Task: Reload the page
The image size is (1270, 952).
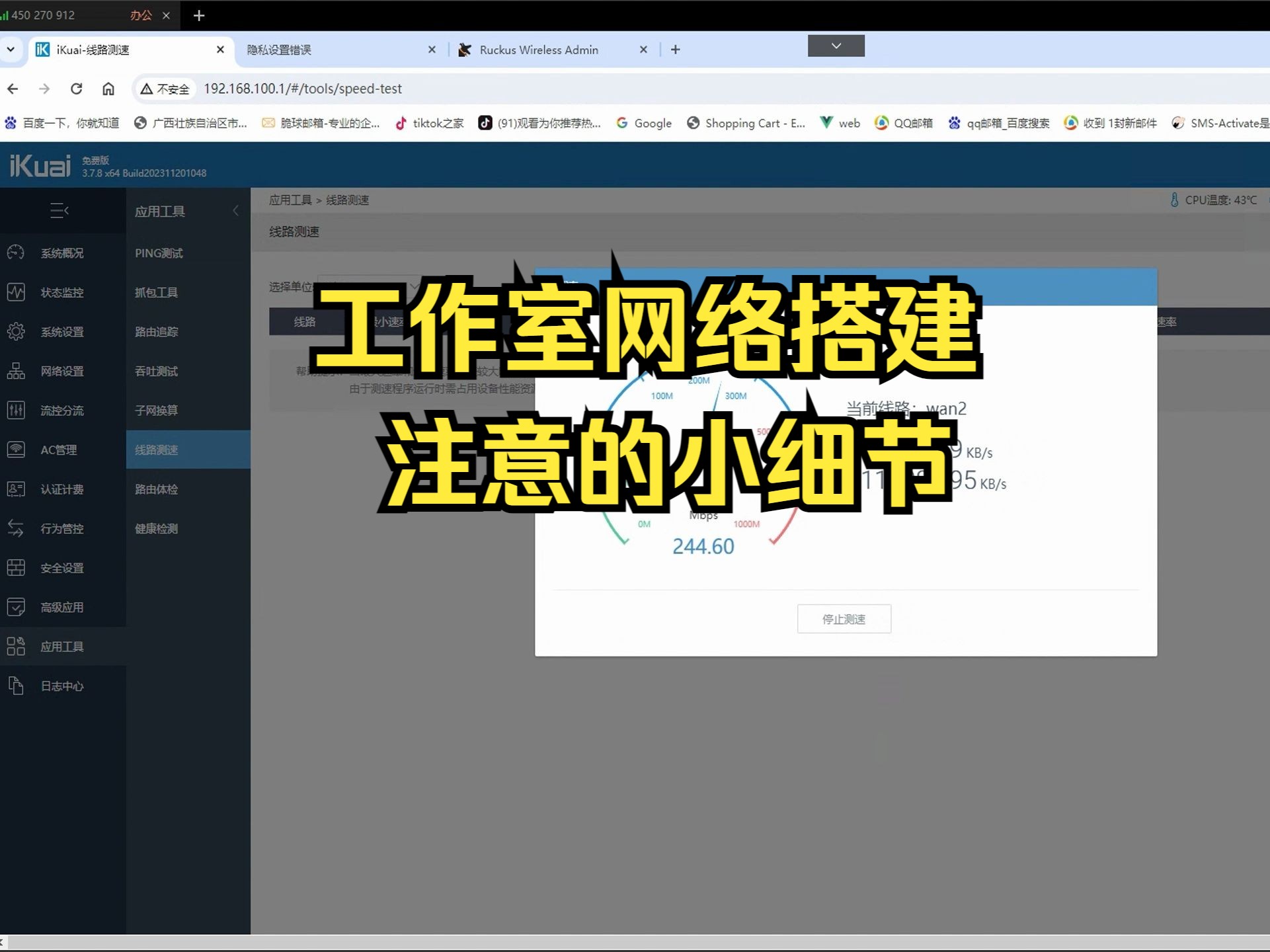Action: (77, 89)
